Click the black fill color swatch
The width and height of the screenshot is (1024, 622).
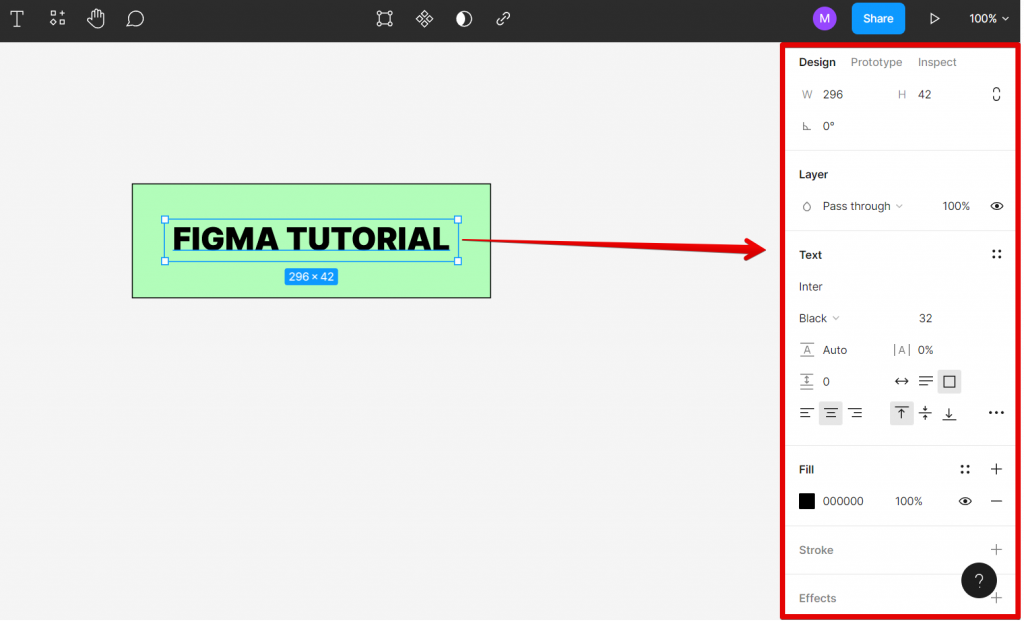[807, 501]
